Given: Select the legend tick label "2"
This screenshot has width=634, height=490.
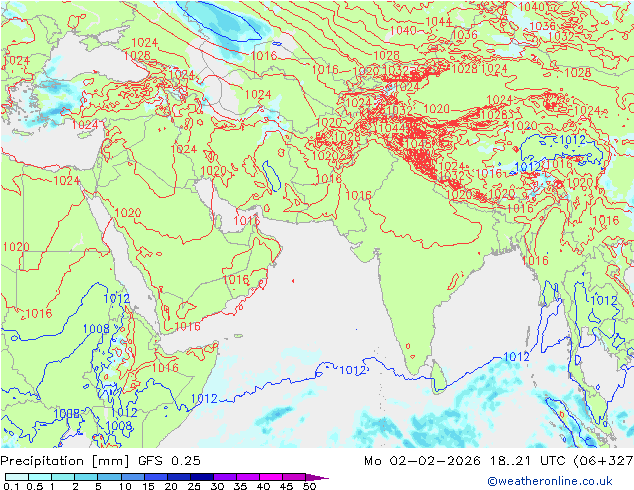Looking at the screenshot, I should (75, 486).
